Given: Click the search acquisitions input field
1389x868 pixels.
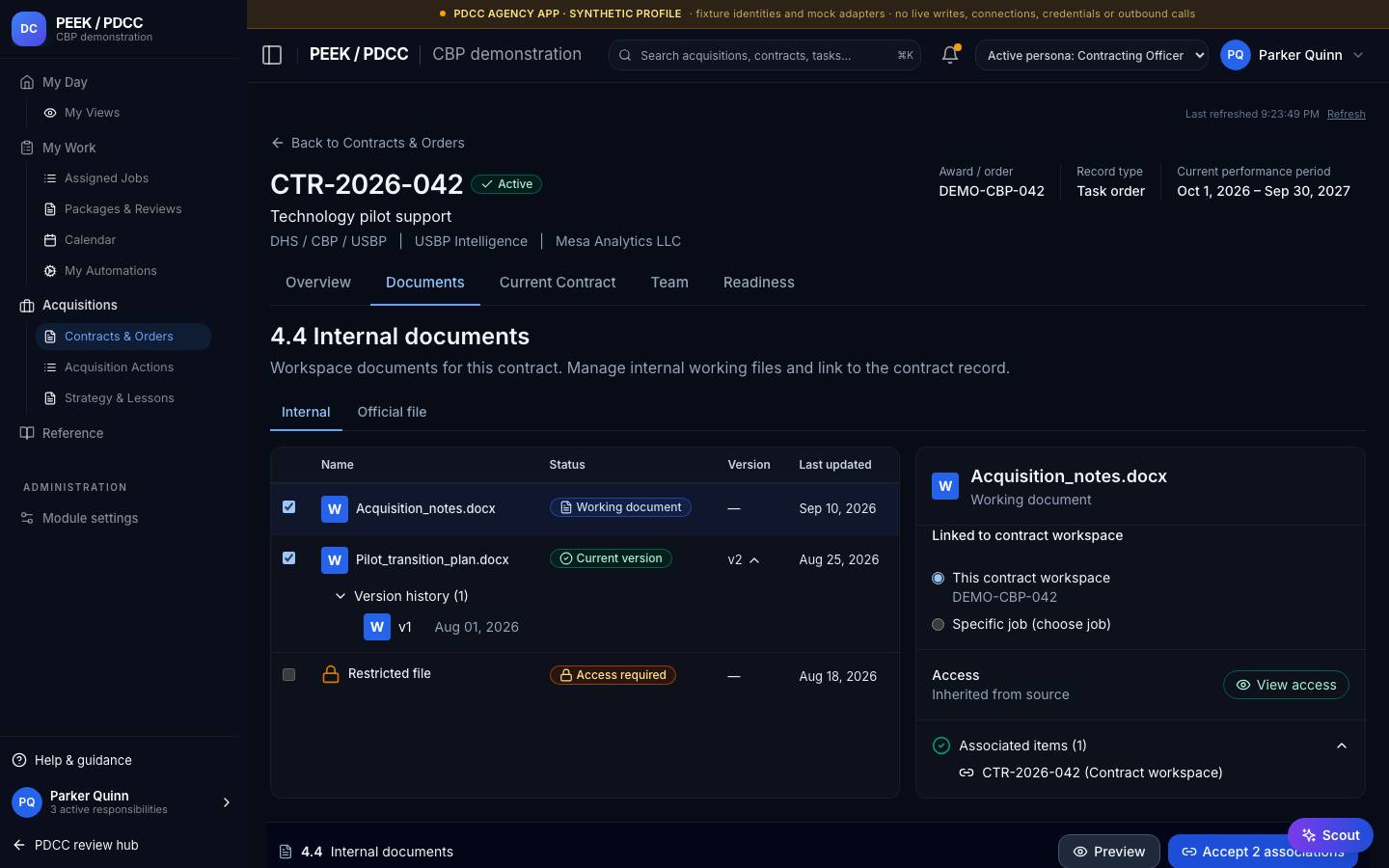Looking at the screenshot, I should point(764,55).
